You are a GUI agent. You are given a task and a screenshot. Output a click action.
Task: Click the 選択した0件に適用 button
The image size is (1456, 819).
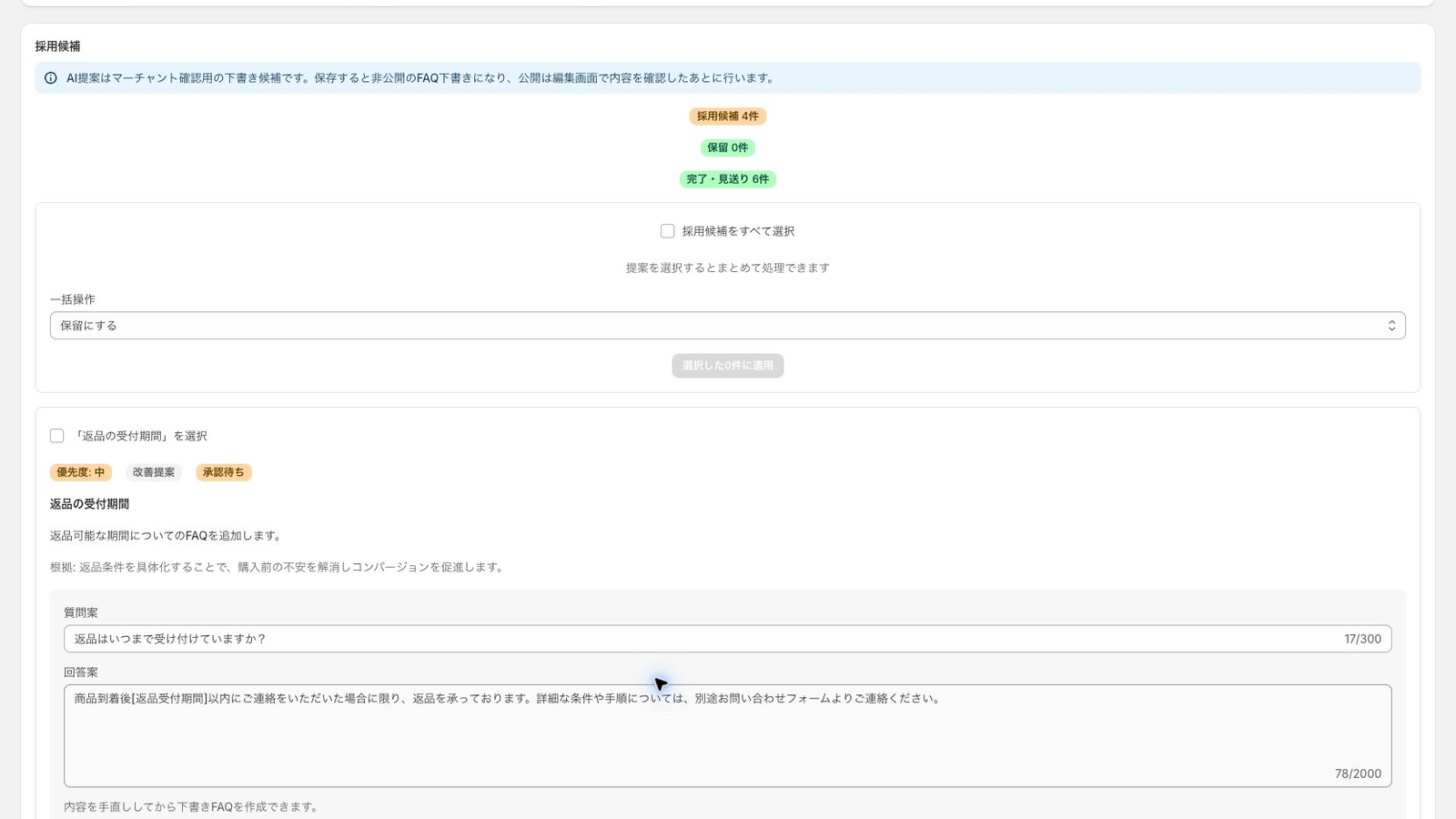(x=728, y=366)
